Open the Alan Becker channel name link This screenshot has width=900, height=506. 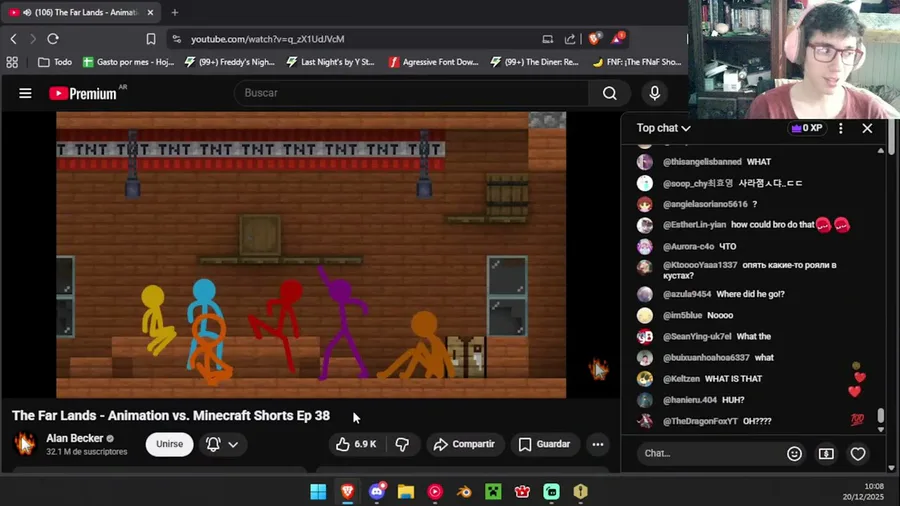(75, 438)
